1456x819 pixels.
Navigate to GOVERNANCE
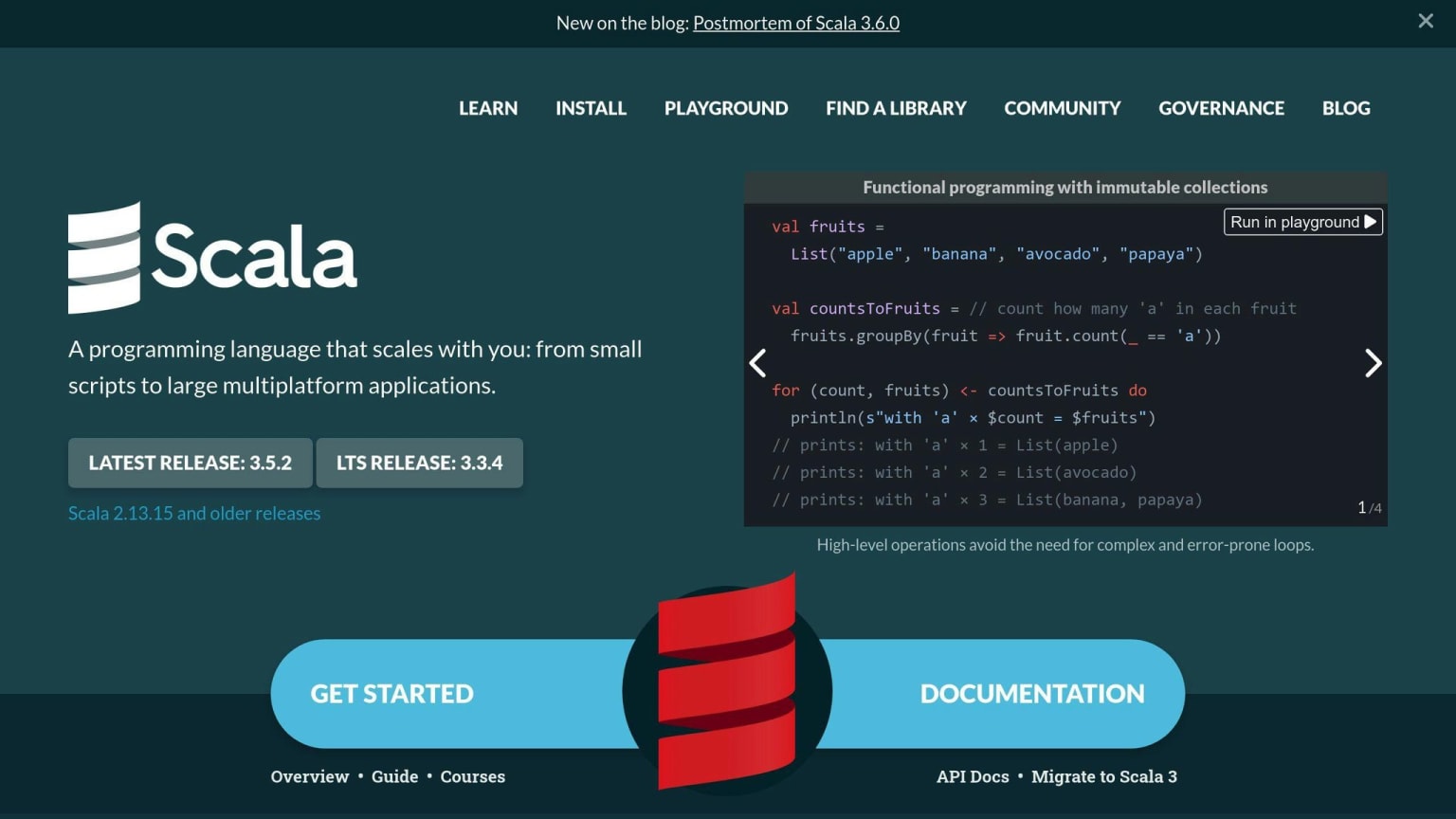tap(1221, 108)
